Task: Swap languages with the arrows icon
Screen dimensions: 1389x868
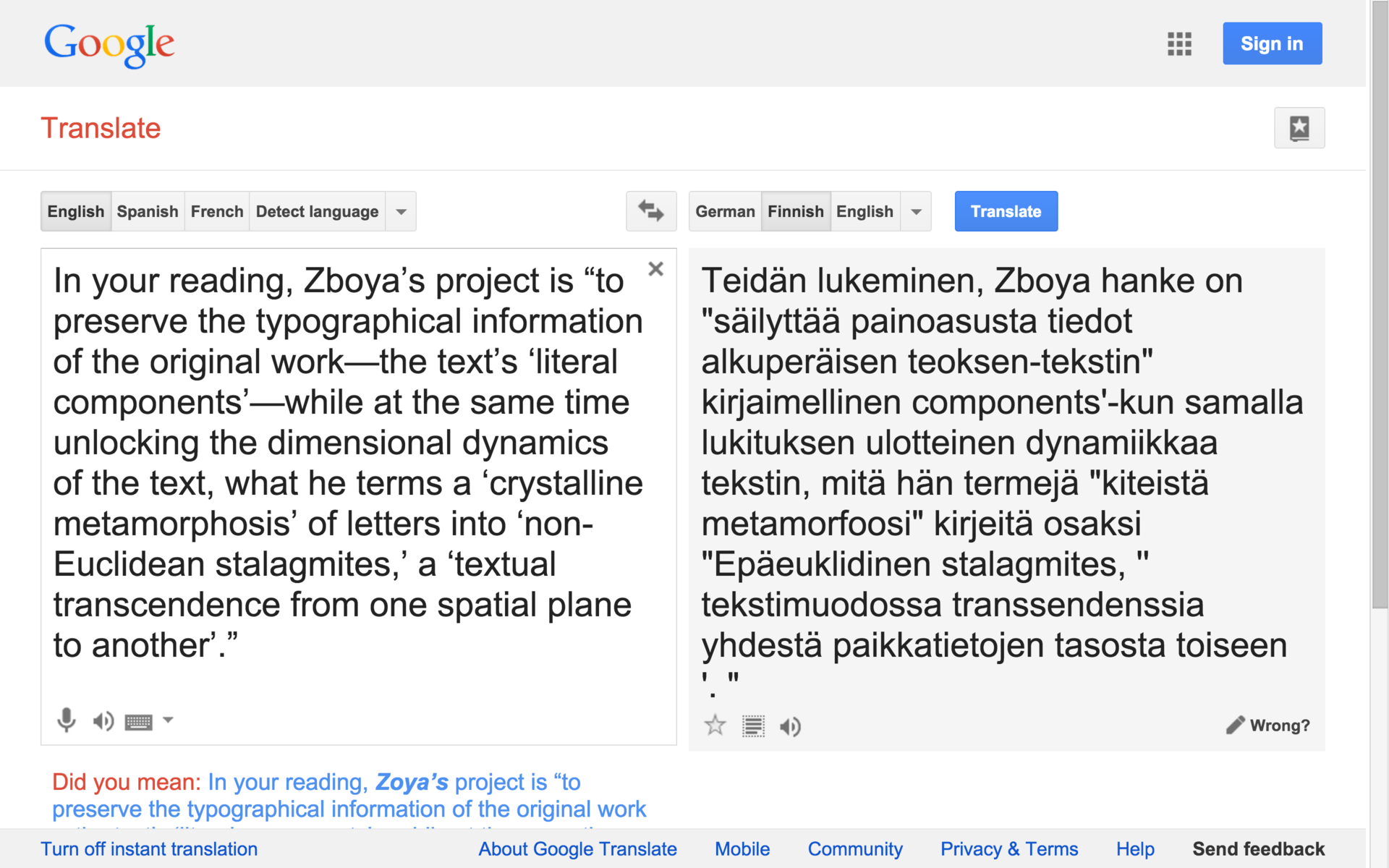Action: coord(650,211)
